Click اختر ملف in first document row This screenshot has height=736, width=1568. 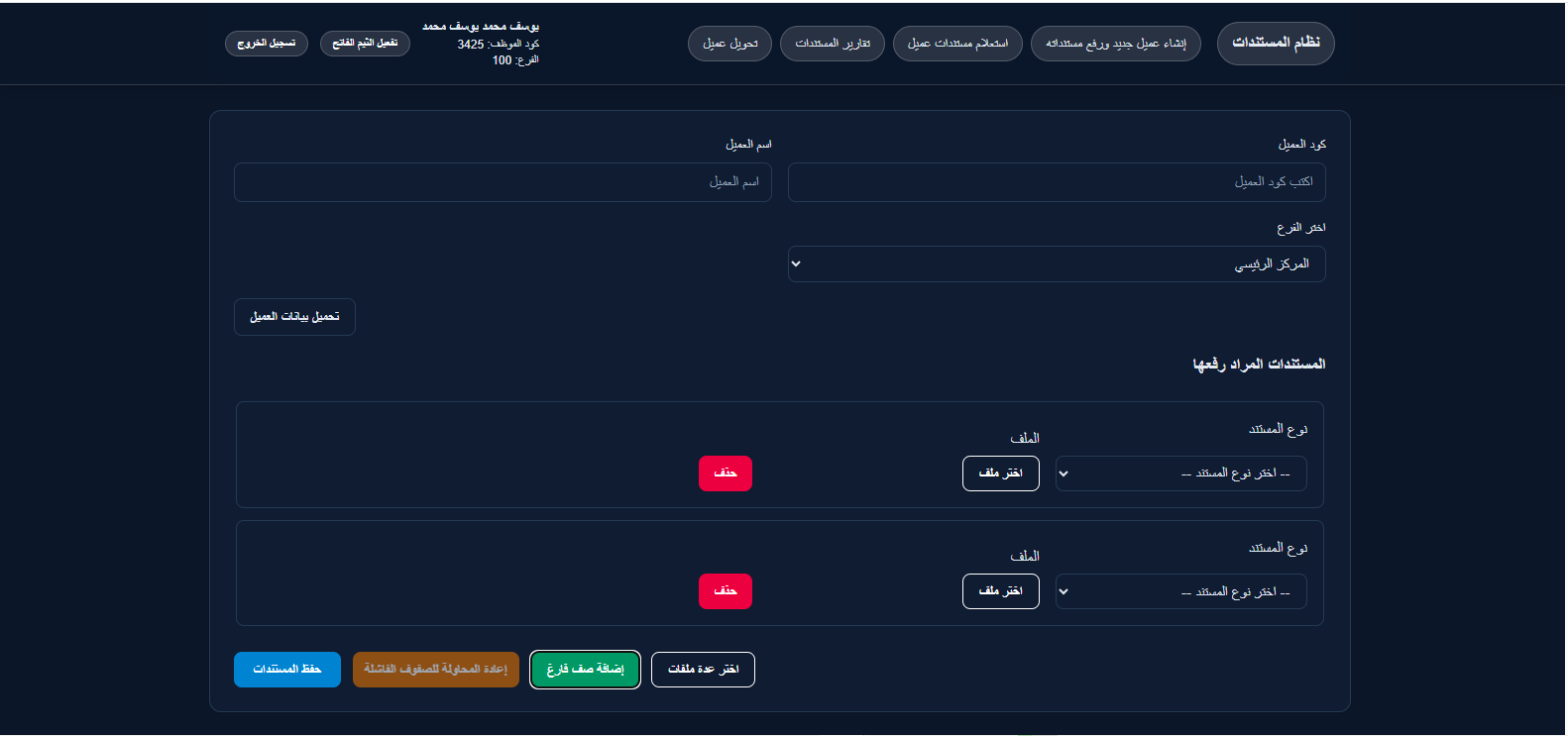[x=1001, y=473]
